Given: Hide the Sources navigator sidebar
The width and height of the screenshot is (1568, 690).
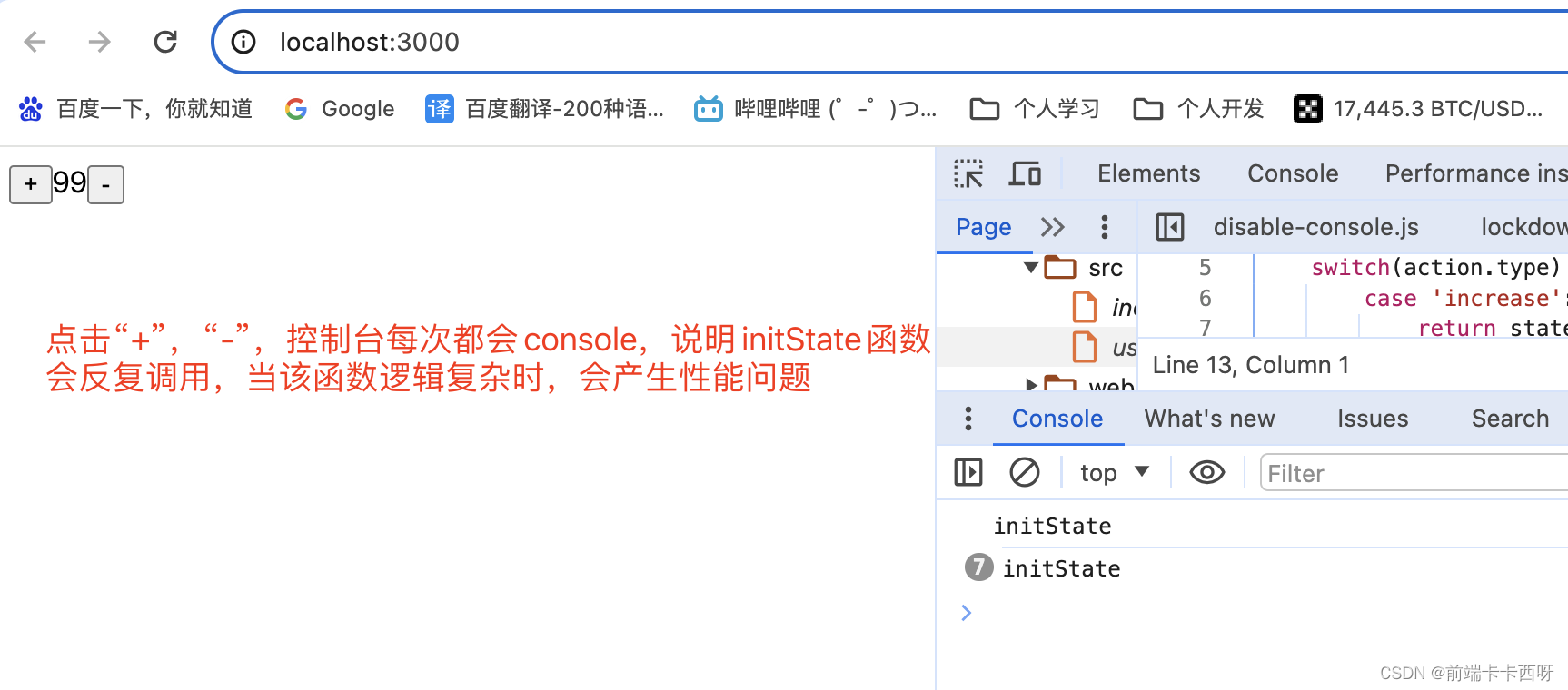Looking at the screenshot, I should pyautogui.click(x=1170, y=227).
